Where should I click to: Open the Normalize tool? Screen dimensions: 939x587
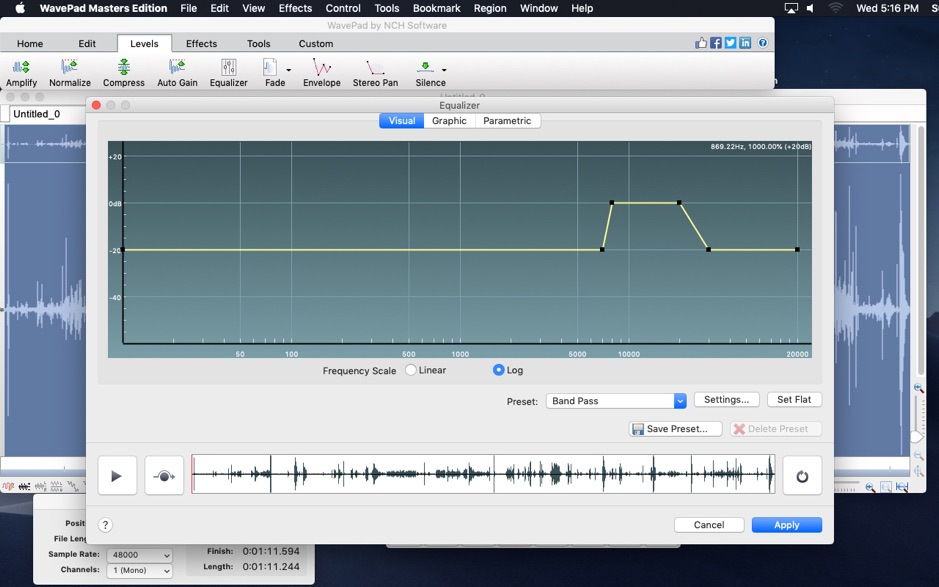point(69,70)
